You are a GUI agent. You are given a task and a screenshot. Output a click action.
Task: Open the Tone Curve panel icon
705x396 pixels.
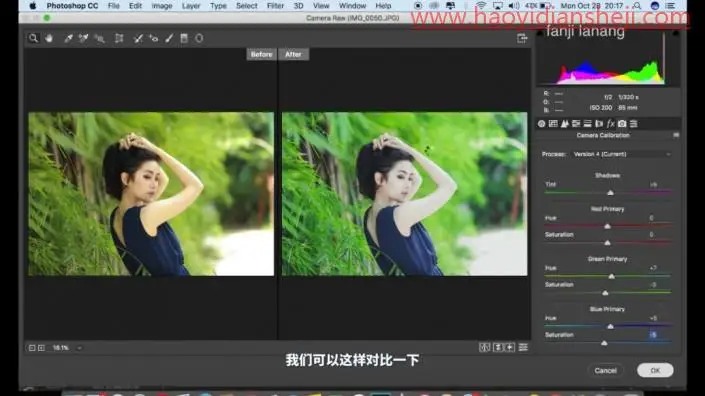pyautogui.click(x=553, y=124)
